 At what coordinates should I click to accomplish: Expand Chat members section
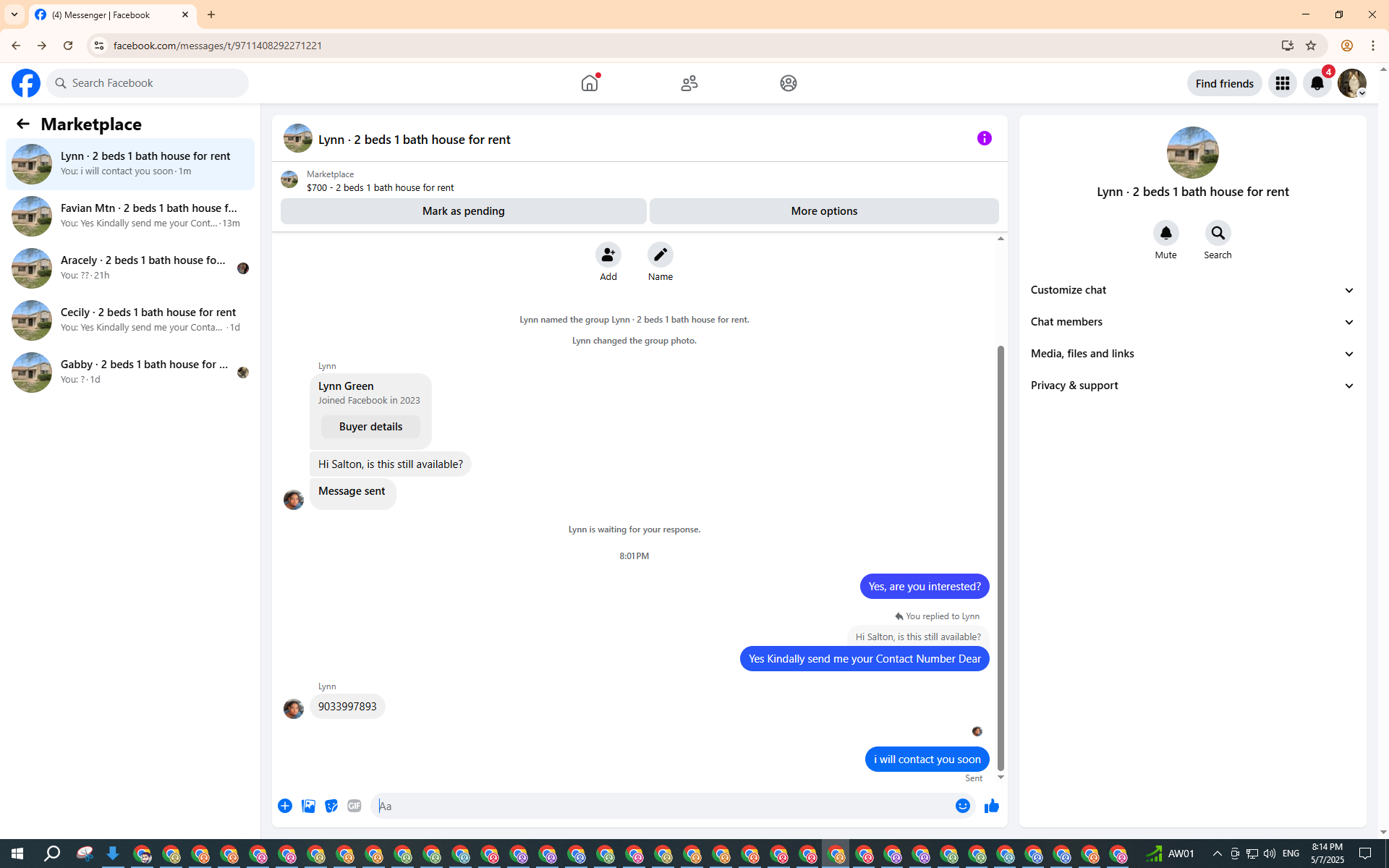[x=1192, y=322]
